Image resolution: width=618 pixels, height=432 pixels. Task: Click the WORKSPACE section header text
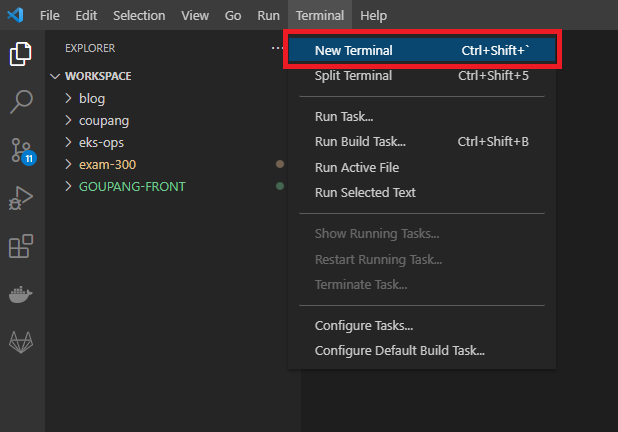(x=98, y=76)
